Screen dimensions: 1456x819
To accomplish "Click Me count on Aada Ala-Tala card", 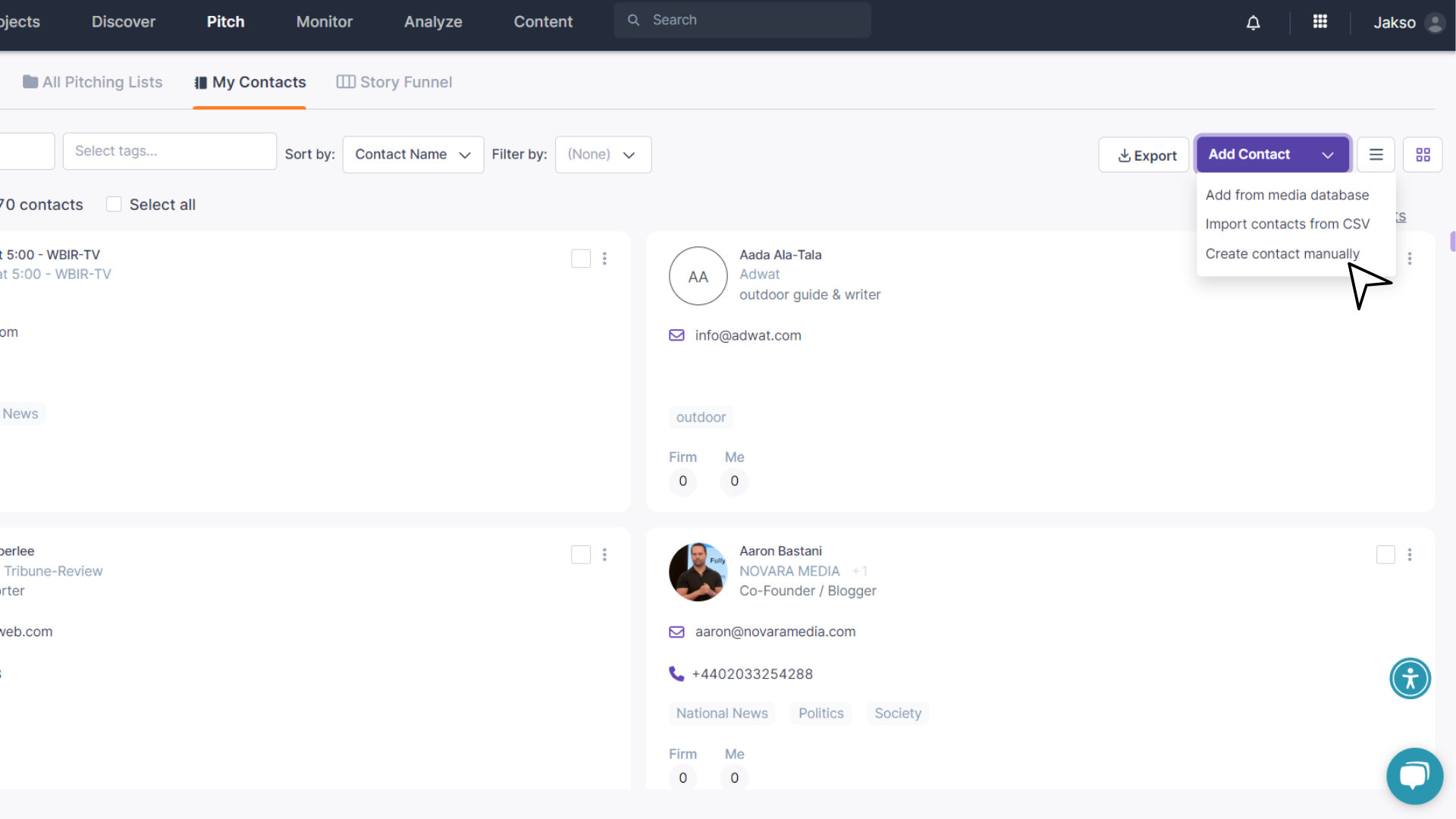I will click(x=734, y=482).
